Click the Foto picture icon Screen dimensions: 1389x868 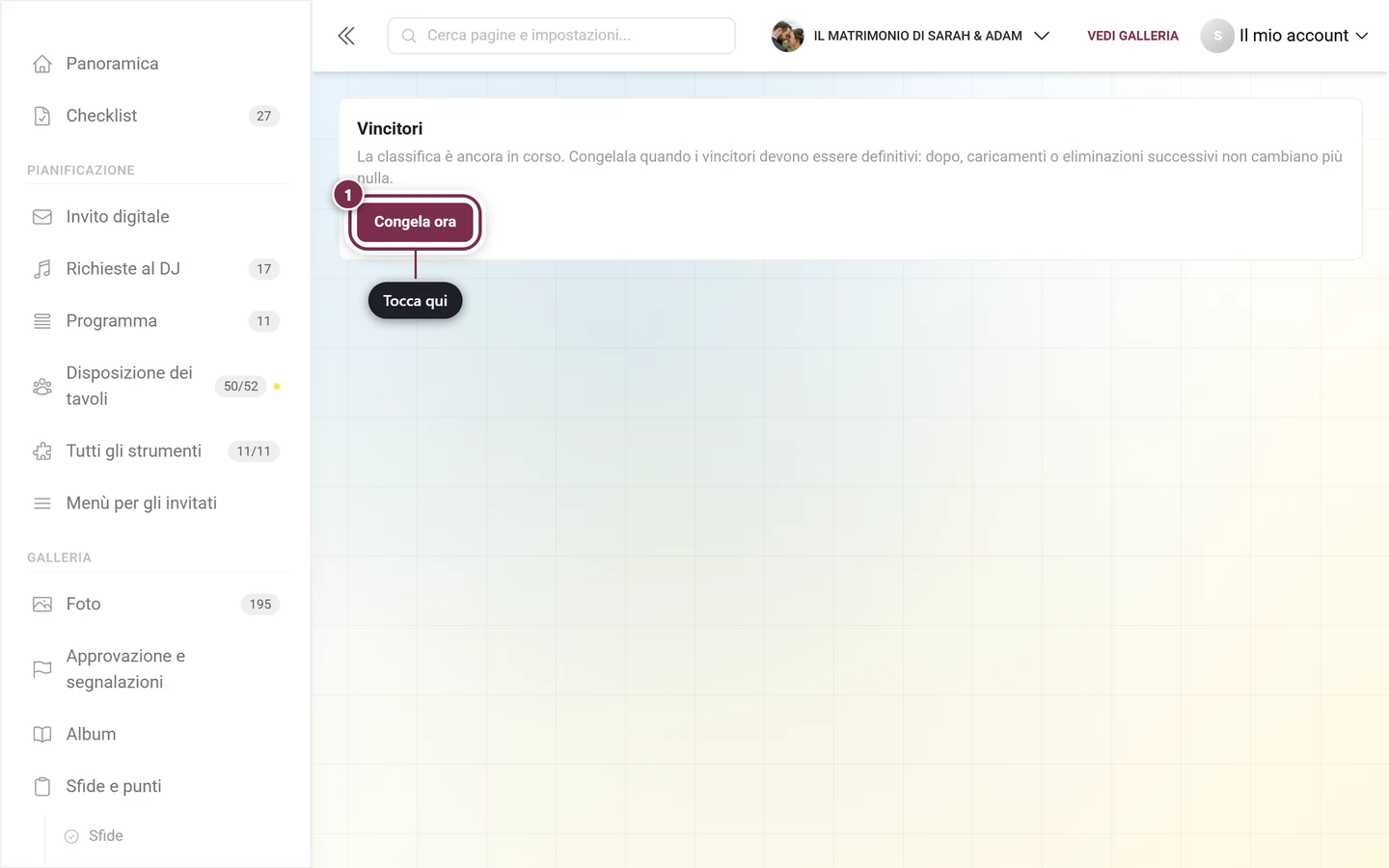[x=42, y=604]
